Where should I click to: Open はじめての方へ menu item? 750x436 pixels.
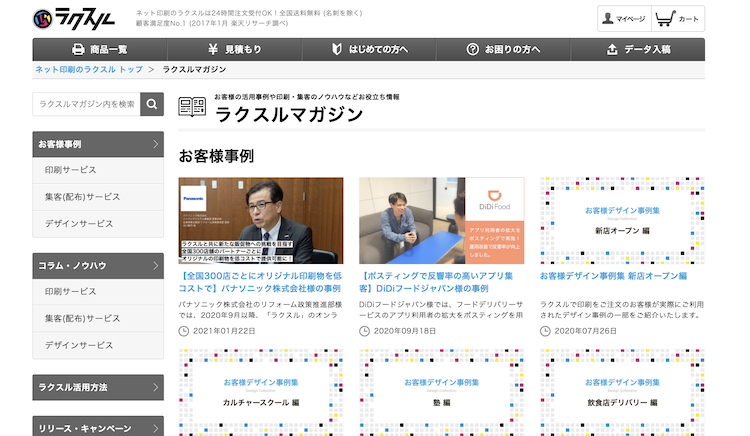[369, 49]
